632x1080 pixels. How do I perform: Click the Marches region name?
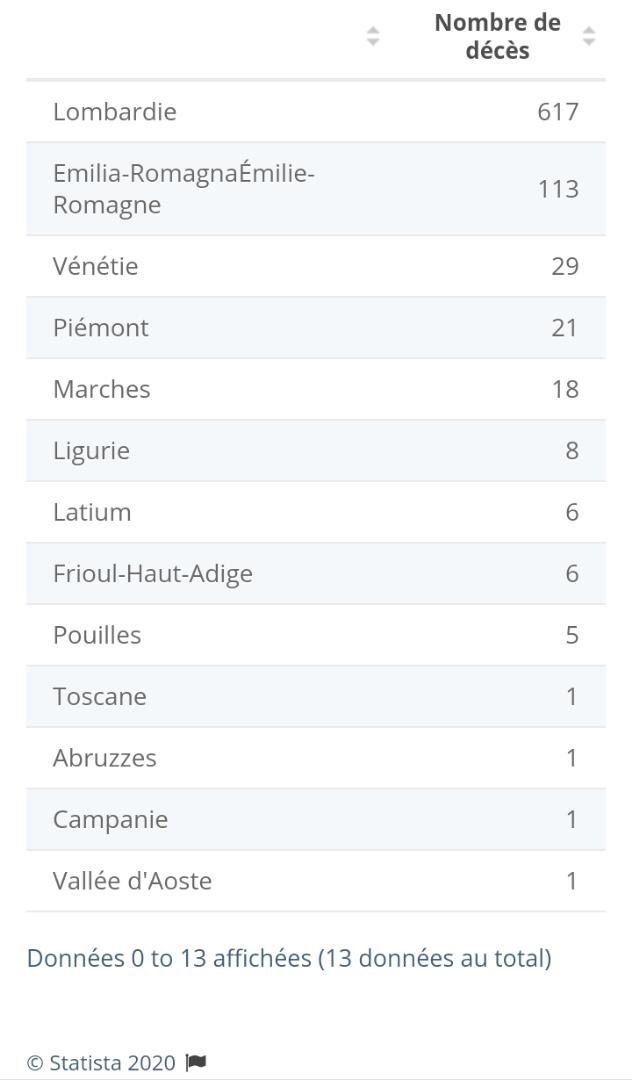pyautogui.click(x=101, y=389)
